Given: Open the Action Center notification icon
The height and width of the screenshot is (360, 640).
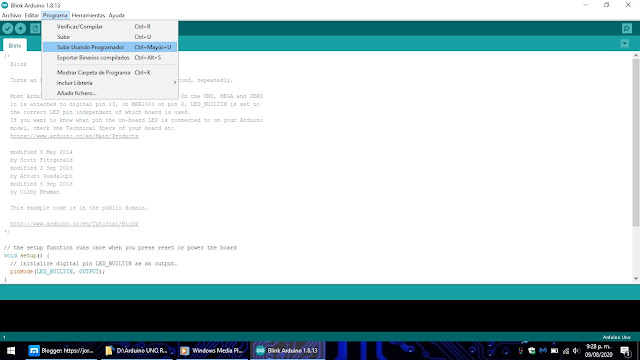Looking at the screenshot, I should coord(626,351).
